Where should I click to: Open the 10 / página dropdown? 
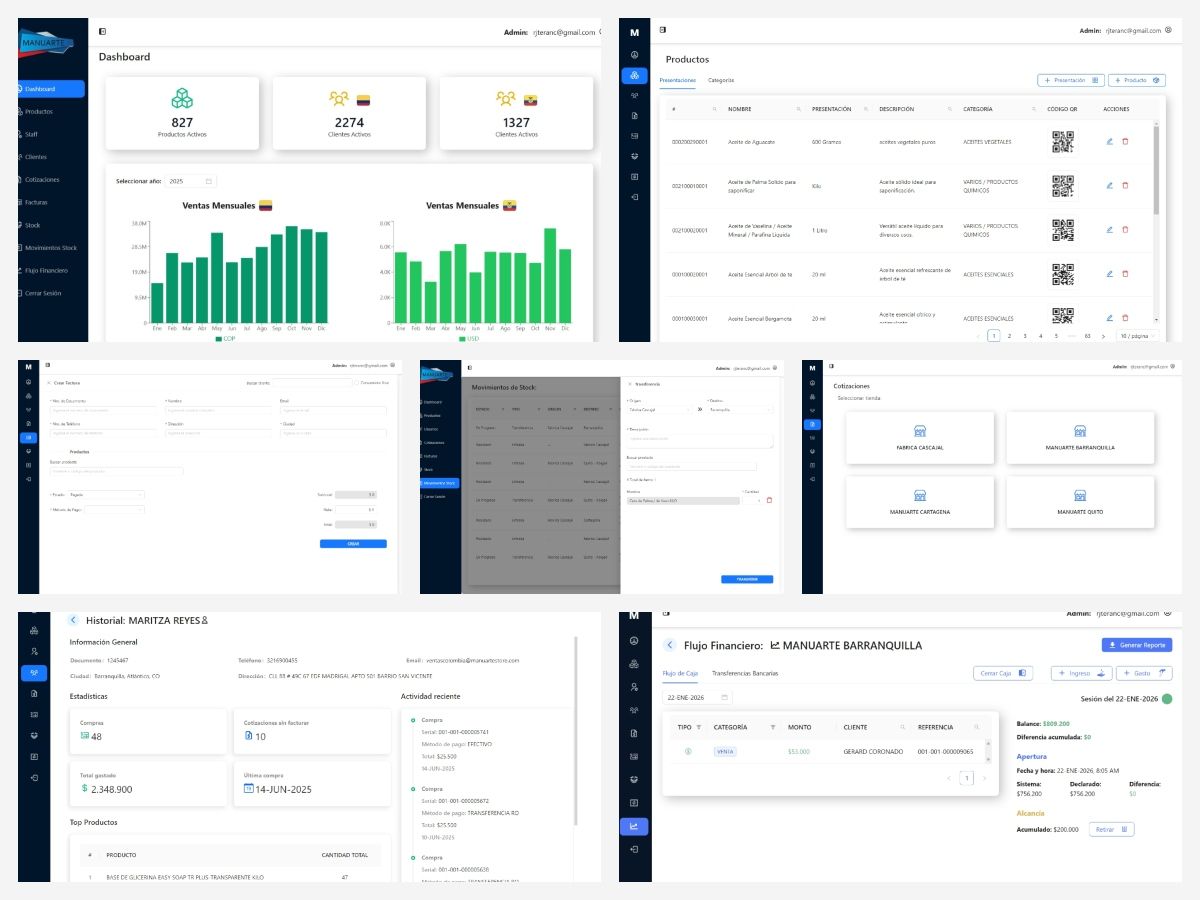1137,336
